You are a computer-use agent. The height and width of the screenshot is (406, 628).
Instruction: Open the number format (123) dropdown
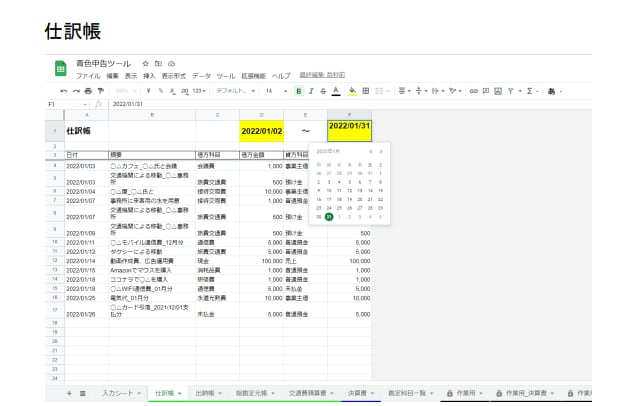click(x=199, y=91)
